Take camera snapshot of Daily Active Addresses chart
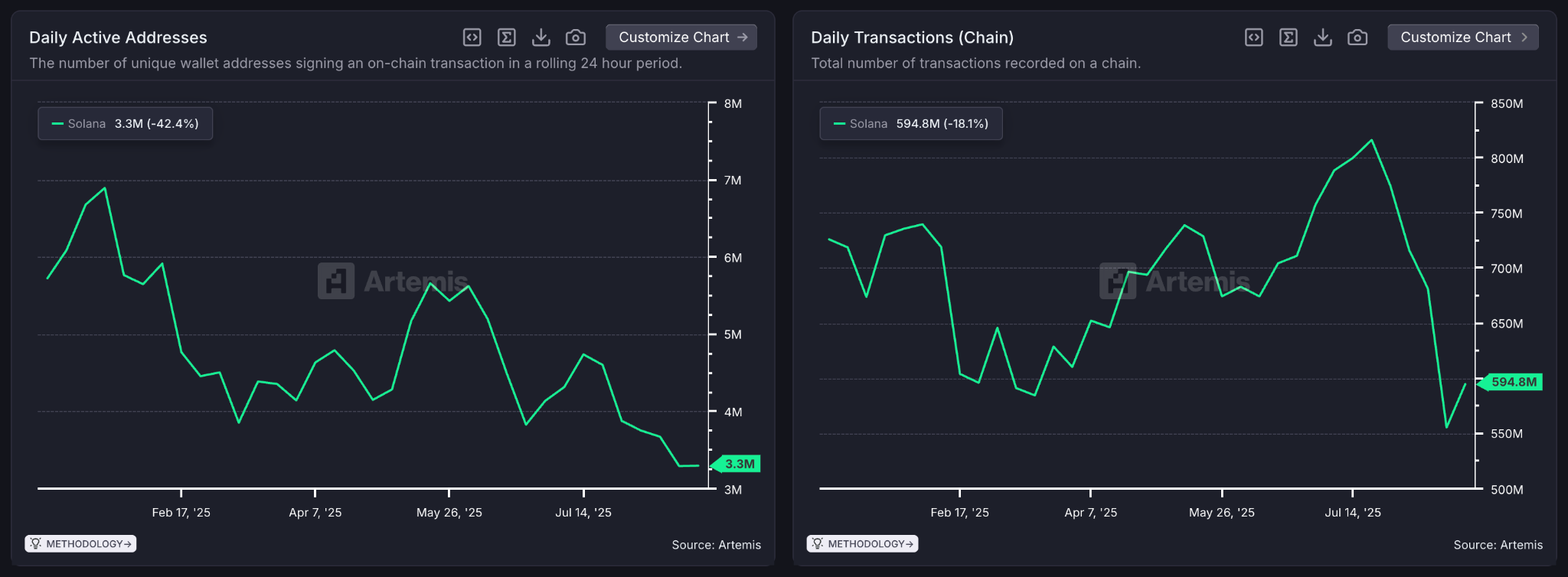The height and width of the screenshot is (577, 1568). (576, 37)
